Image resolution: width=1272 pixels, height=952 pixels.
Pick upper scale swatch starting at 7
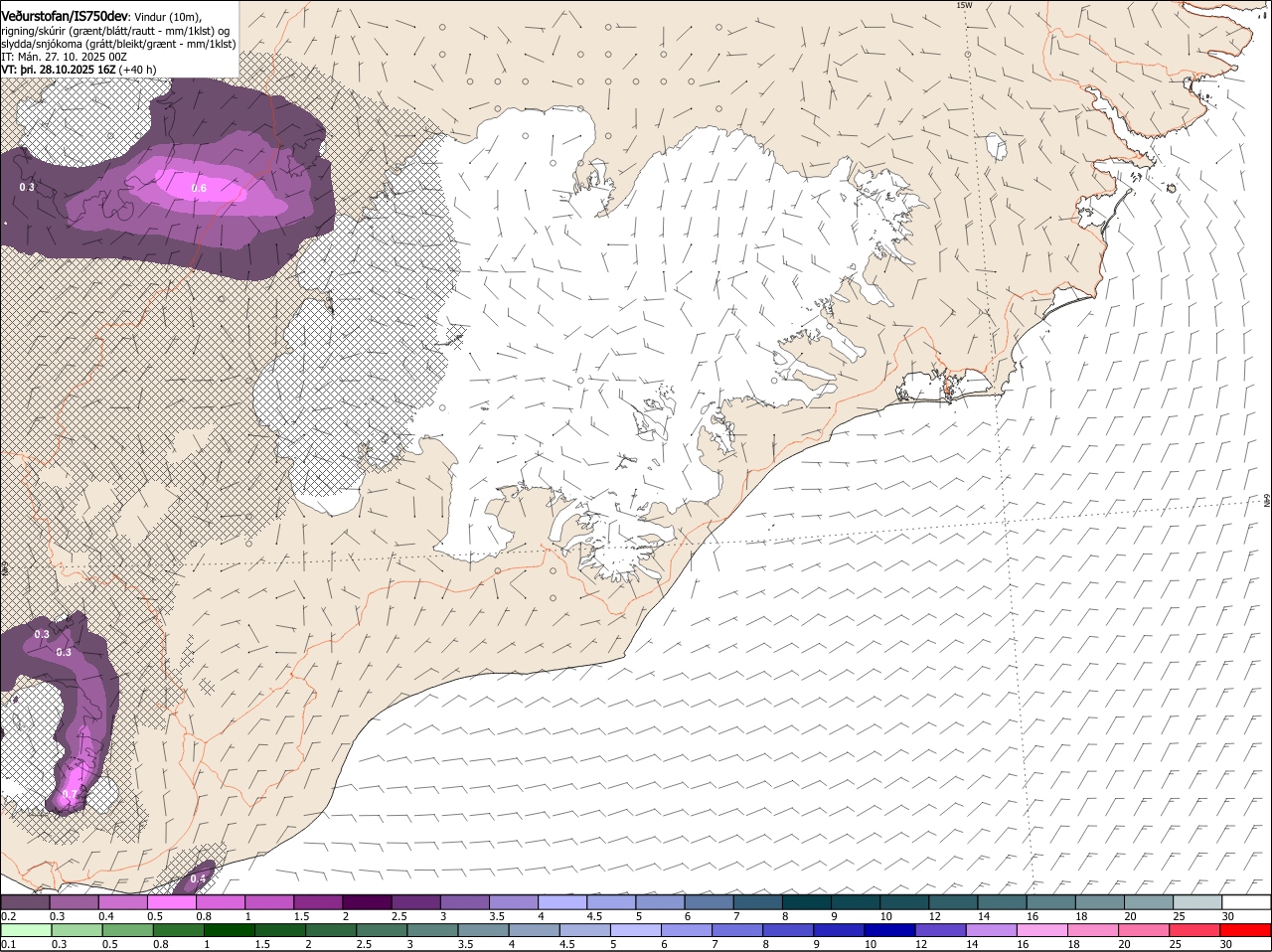756,902
